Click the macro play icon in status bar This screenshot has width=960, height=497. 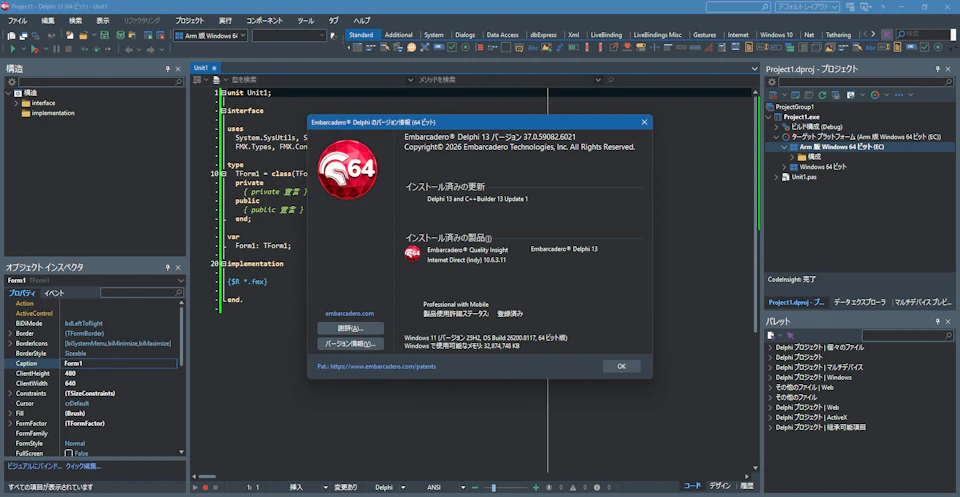point(195,488)
